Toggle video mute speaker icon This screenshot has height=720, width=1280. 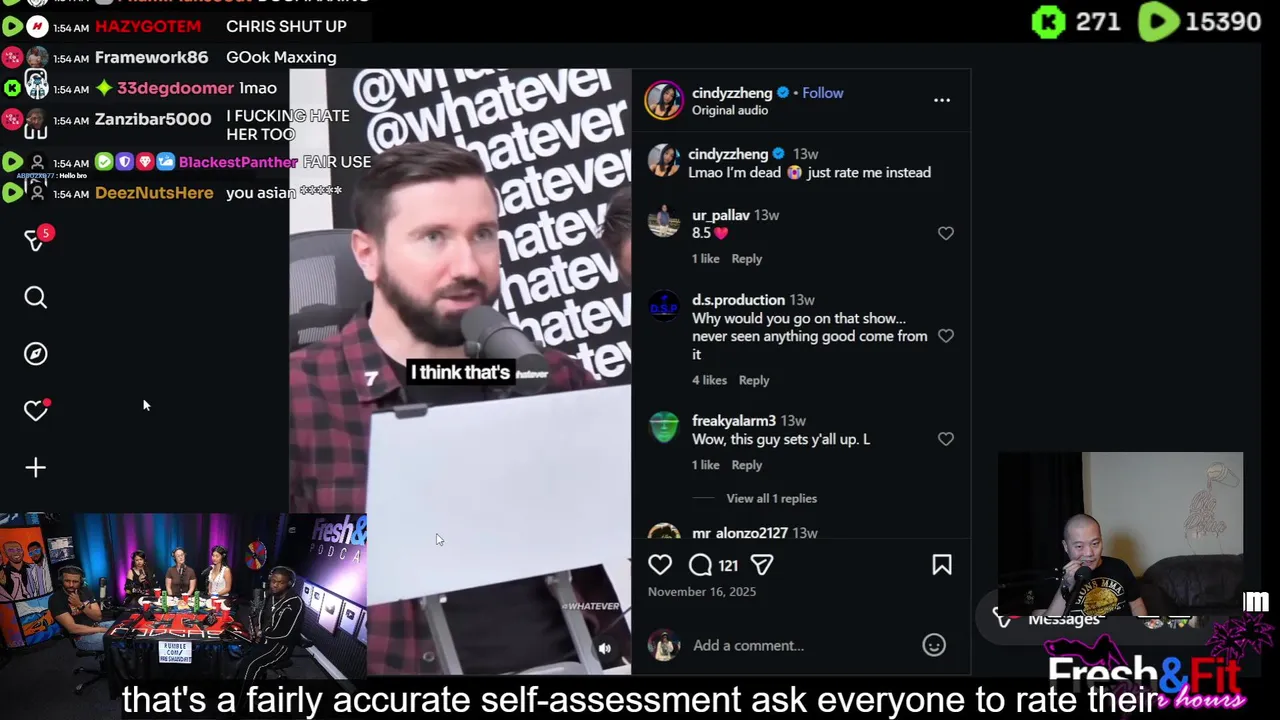coord(605,649)
